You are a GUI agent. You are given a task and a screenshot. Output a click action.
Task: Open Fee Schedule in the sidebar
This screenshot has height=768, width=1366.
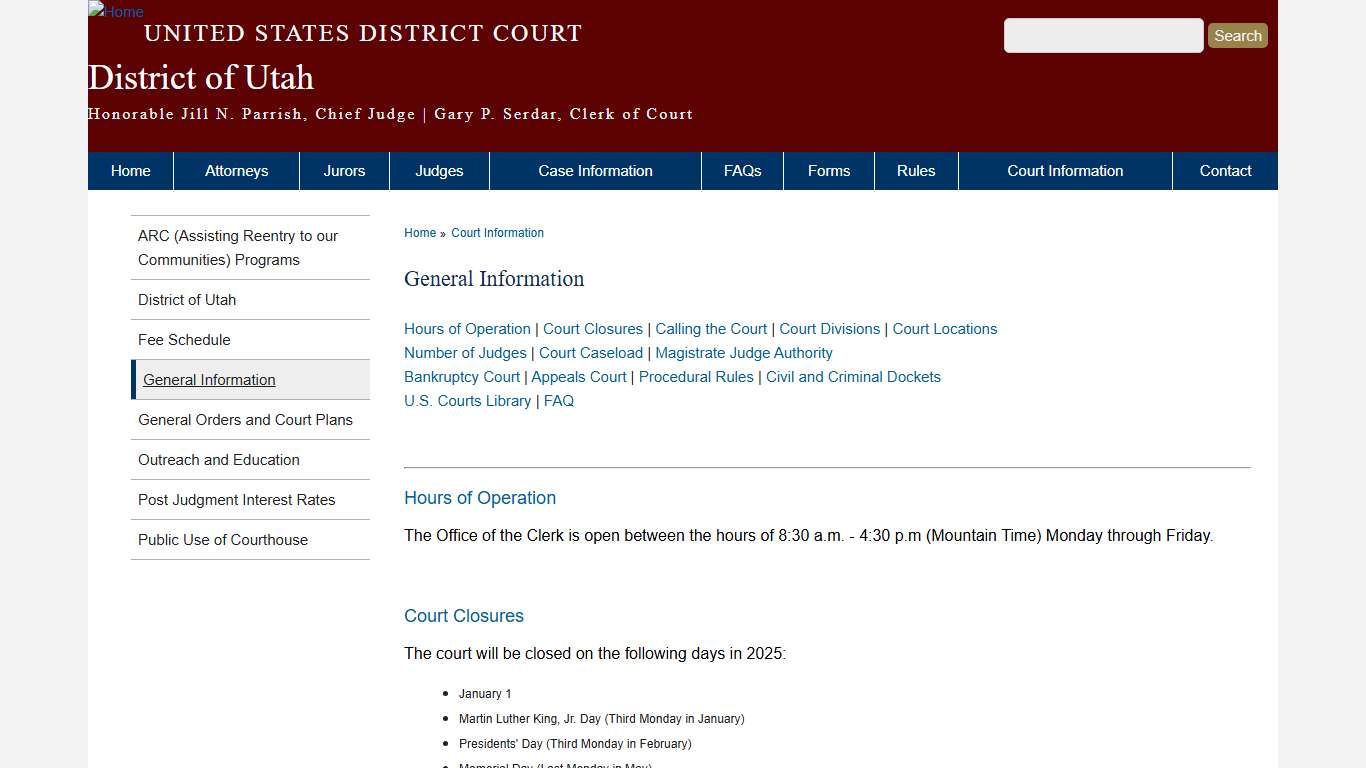tap(184, 340)
